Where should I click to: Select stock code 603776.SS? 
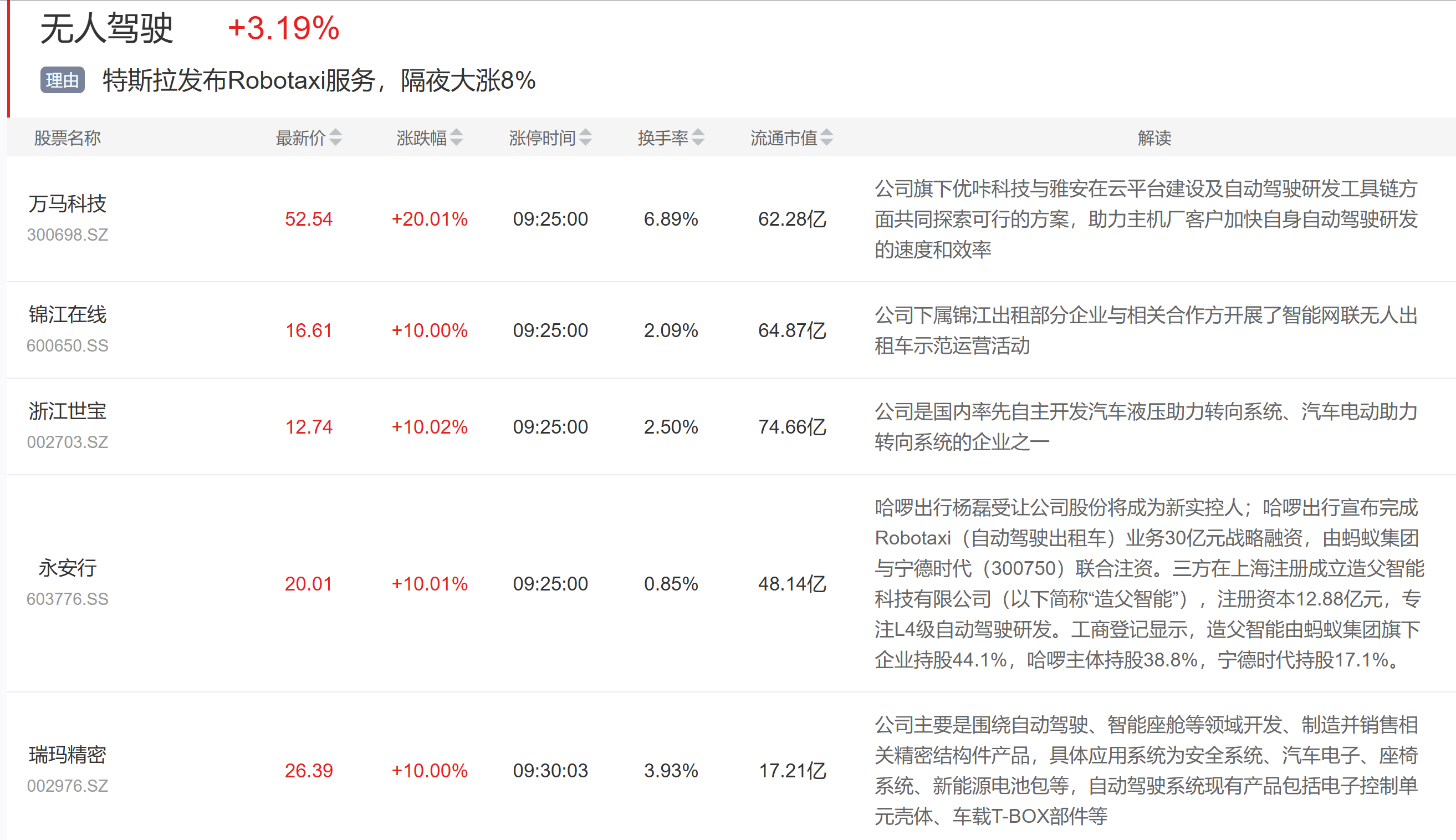coord(68,599)
